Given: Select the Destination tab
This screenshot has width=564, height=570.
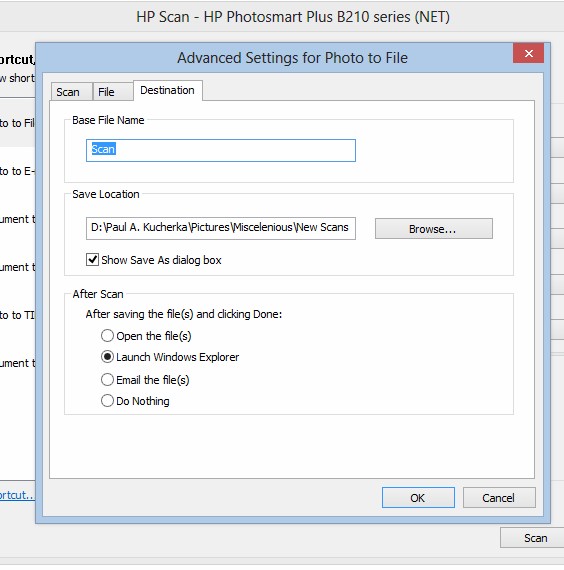Looking at the screenshot, I should (x=168, y=90).
